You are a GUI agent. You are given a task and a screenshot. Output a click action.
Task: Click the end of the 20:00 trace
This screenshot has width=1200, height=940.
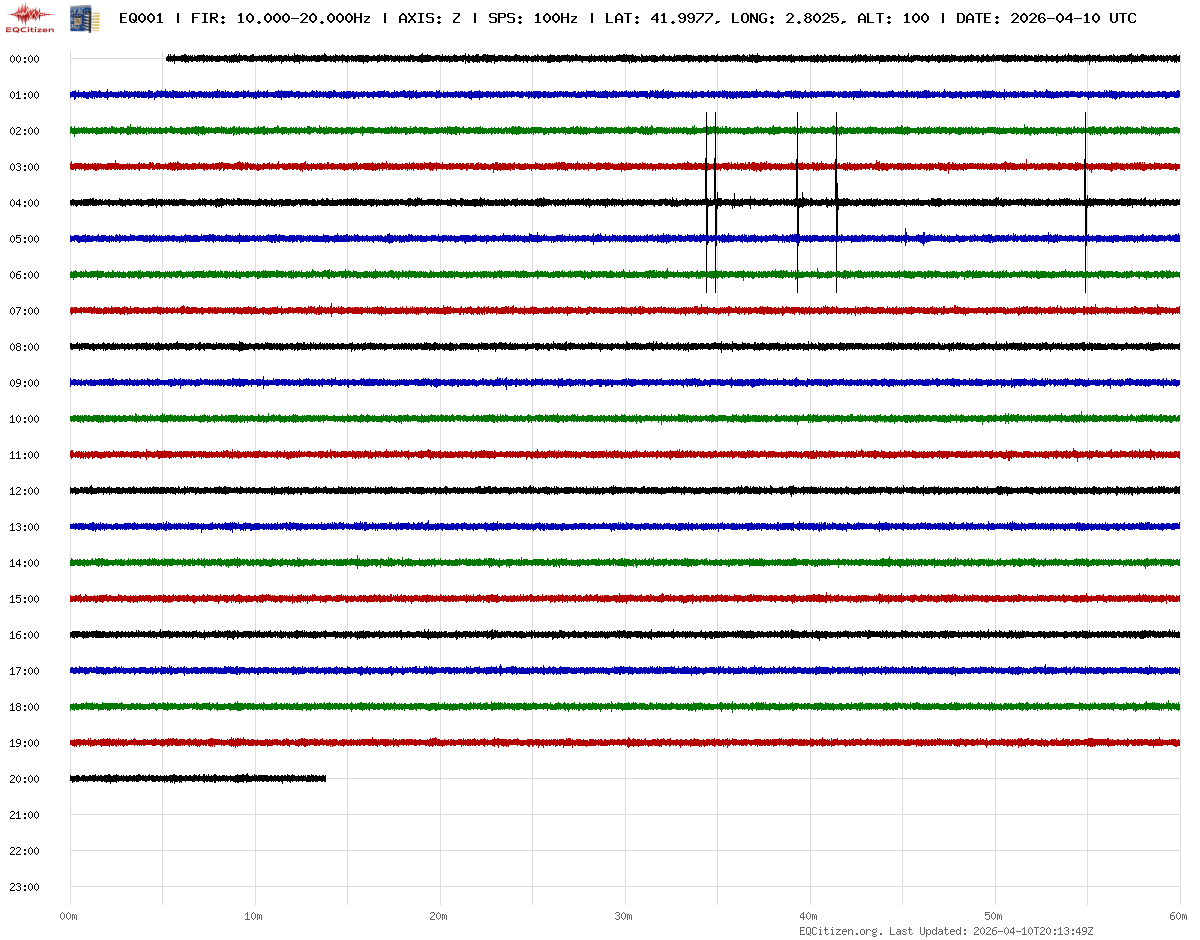tap(325, 778)
